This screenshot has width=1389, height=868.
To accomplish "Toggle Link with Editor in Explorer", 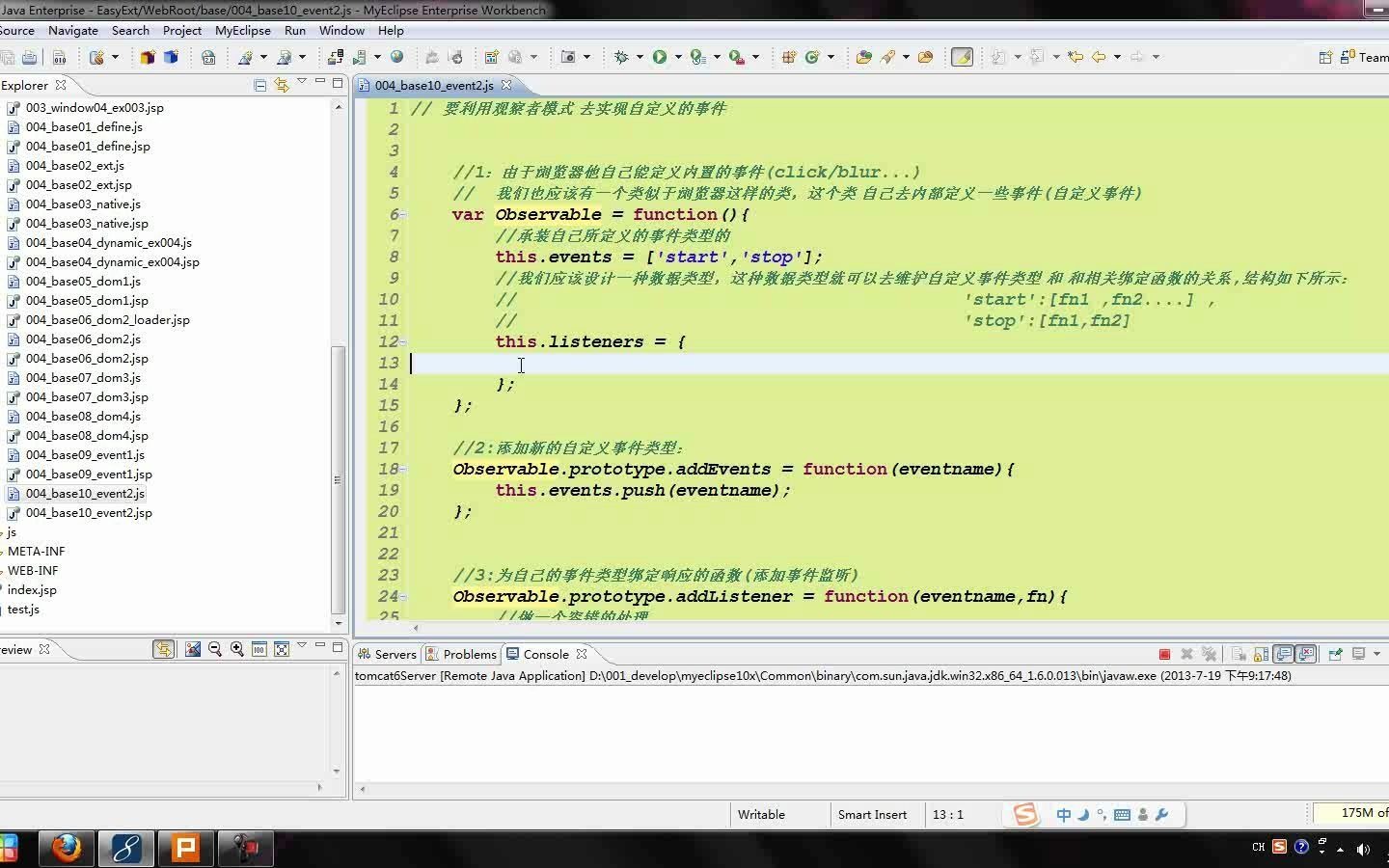I will click(x=281, y=85).
